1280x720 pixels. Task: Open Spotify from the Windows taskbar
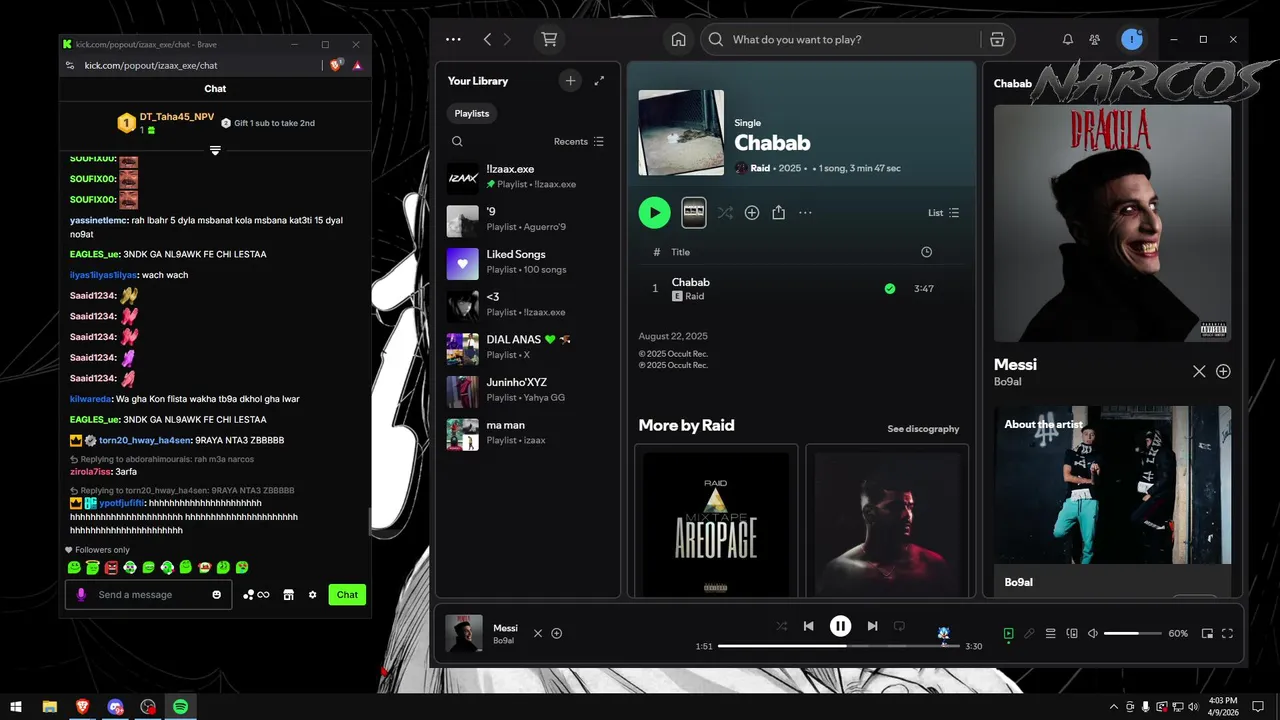180,707
